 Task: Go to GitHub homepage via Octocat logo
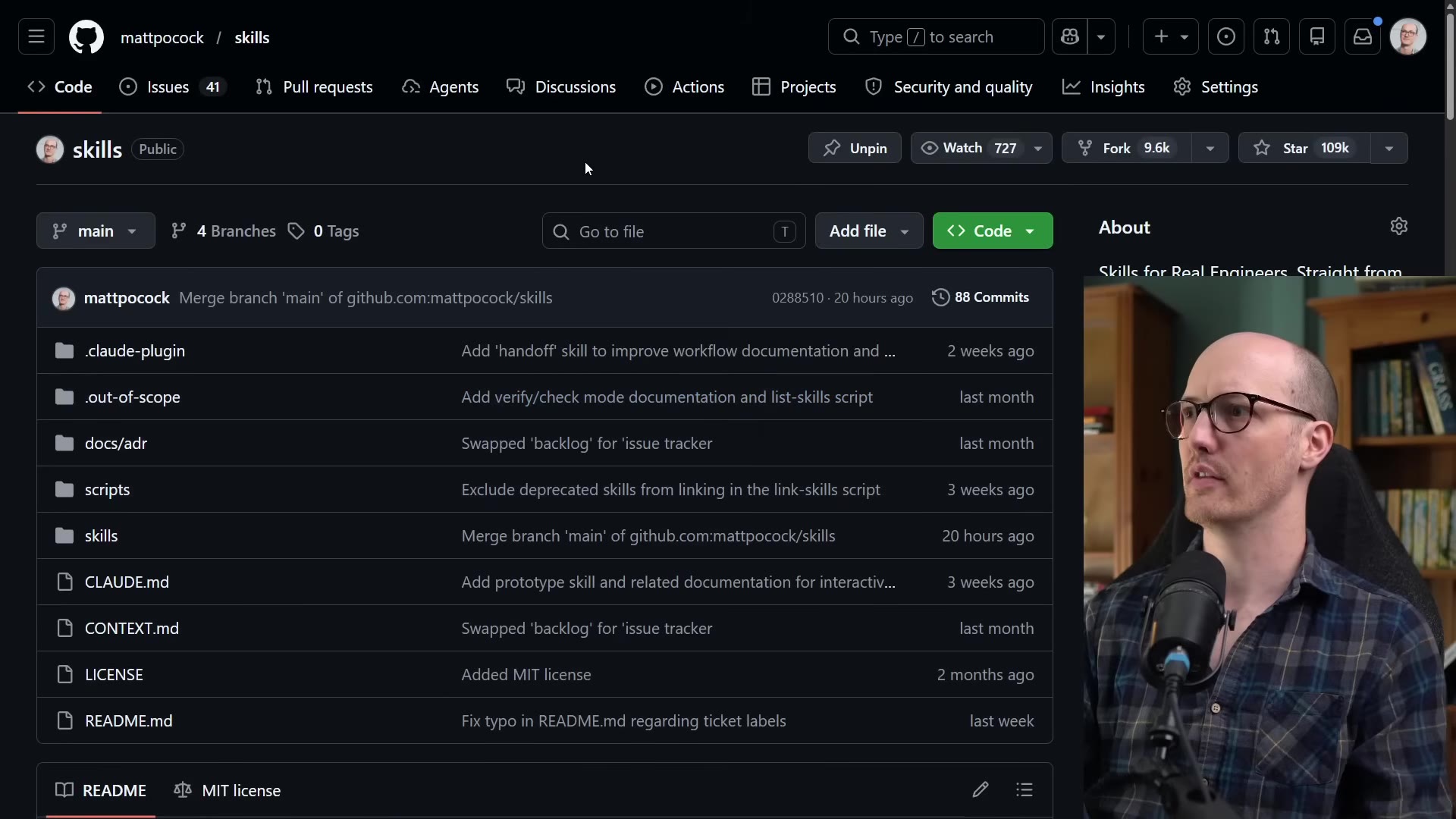(86, 36)
